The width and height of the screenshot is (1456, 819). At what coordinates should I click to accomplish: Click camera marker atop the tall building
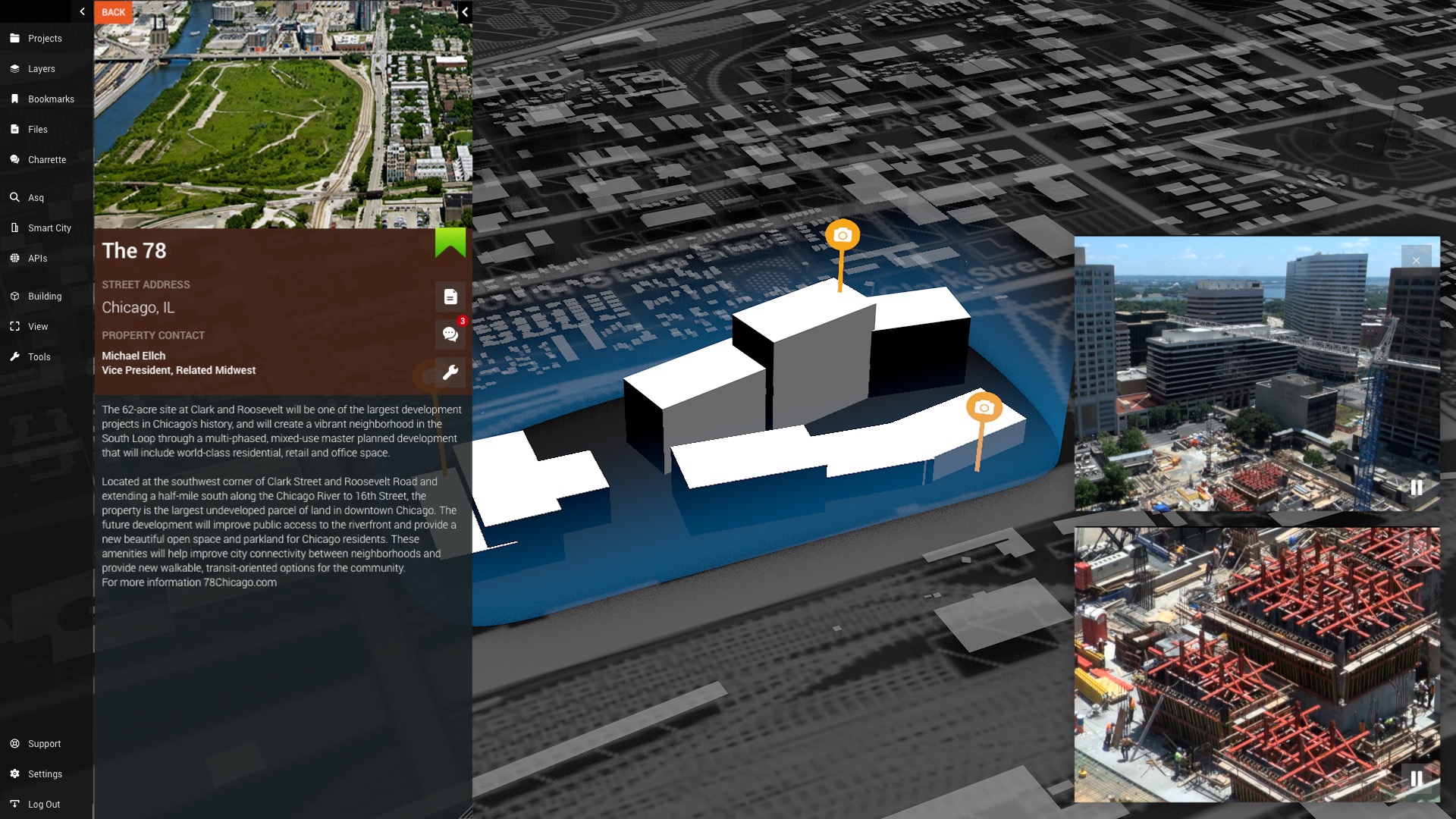[x=842, y=236]
